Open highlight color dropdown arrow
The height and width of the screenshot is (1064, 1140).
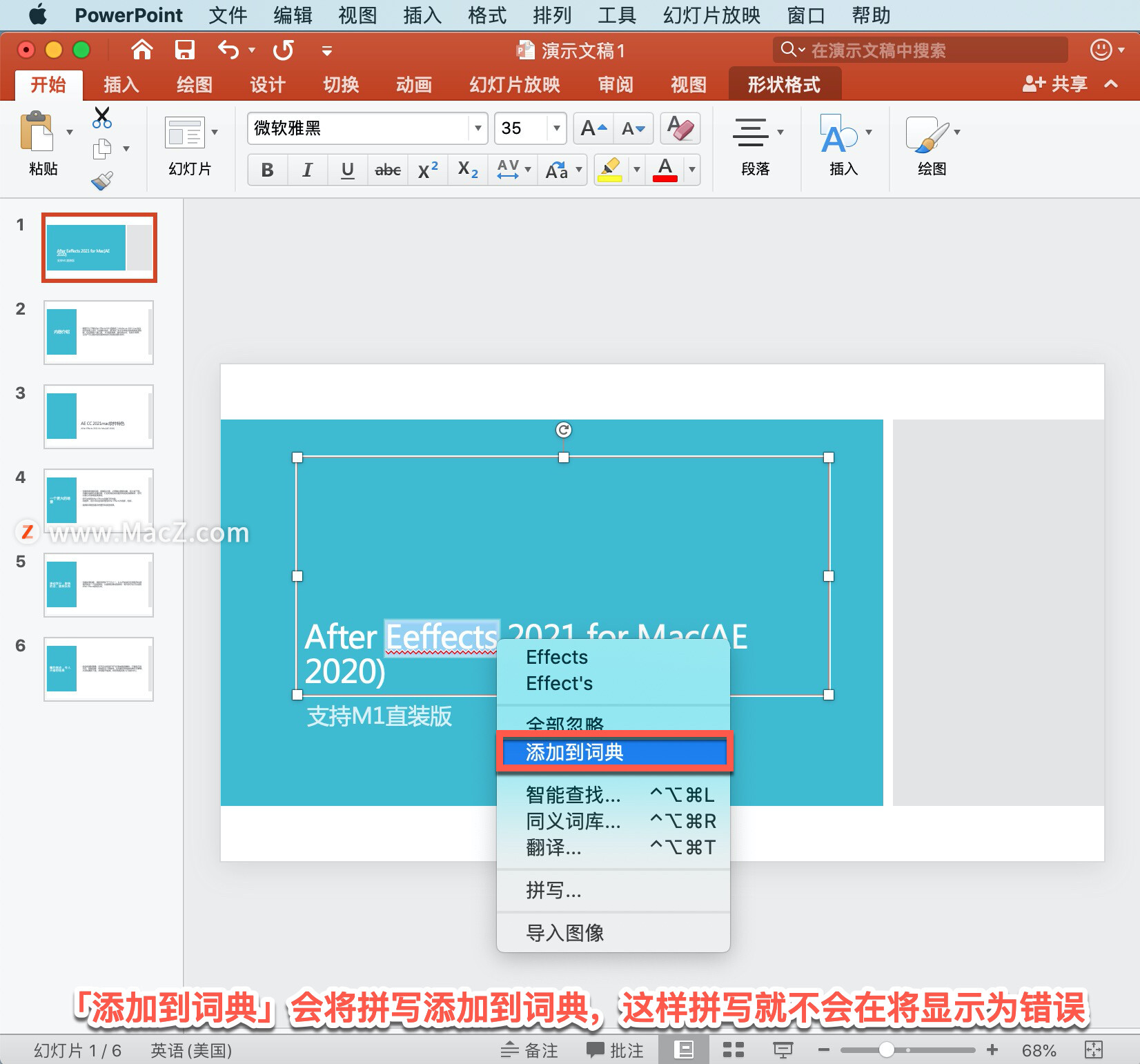tap(637, 170)
